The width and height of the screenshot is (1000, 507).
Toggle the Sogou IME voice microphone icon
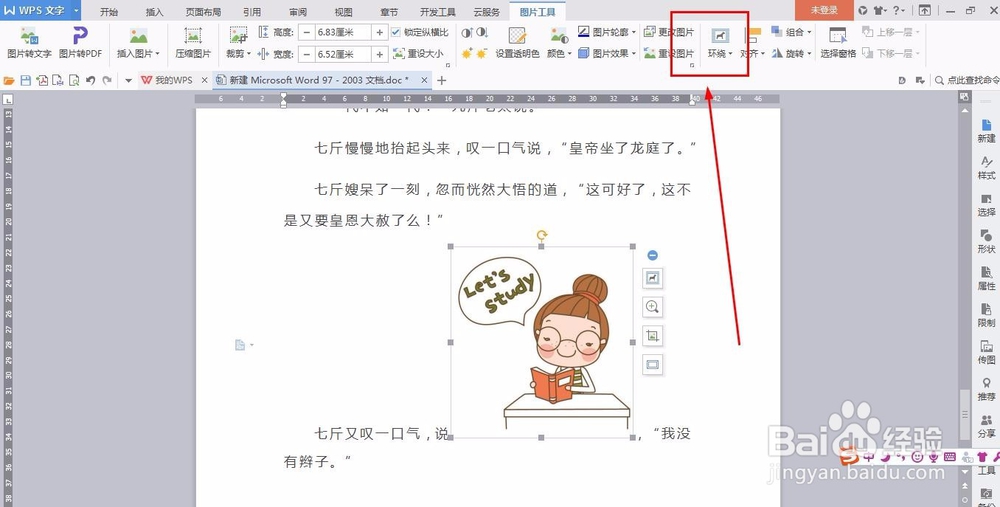[934, 457]
